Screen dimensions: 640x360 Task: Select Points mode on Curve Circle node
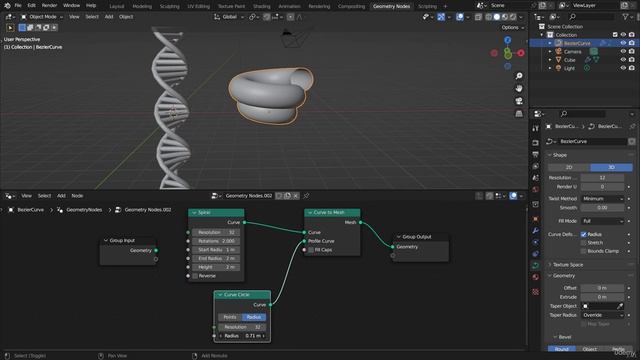coord(230,317)
